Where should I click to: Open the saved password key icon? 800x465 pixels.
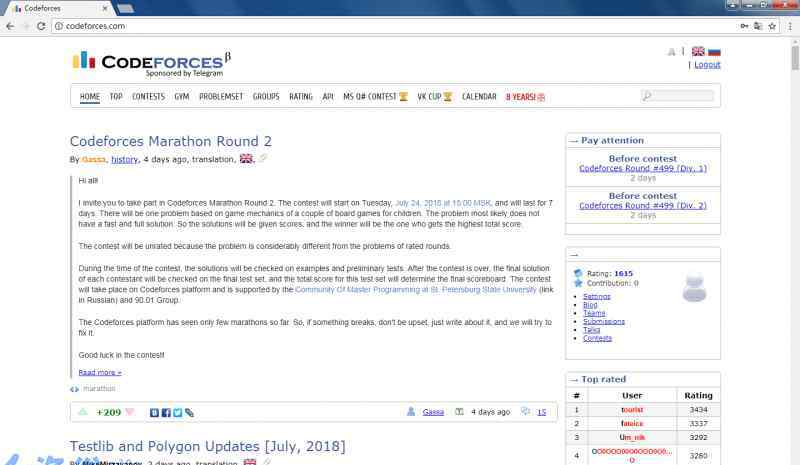coord(744,26)
